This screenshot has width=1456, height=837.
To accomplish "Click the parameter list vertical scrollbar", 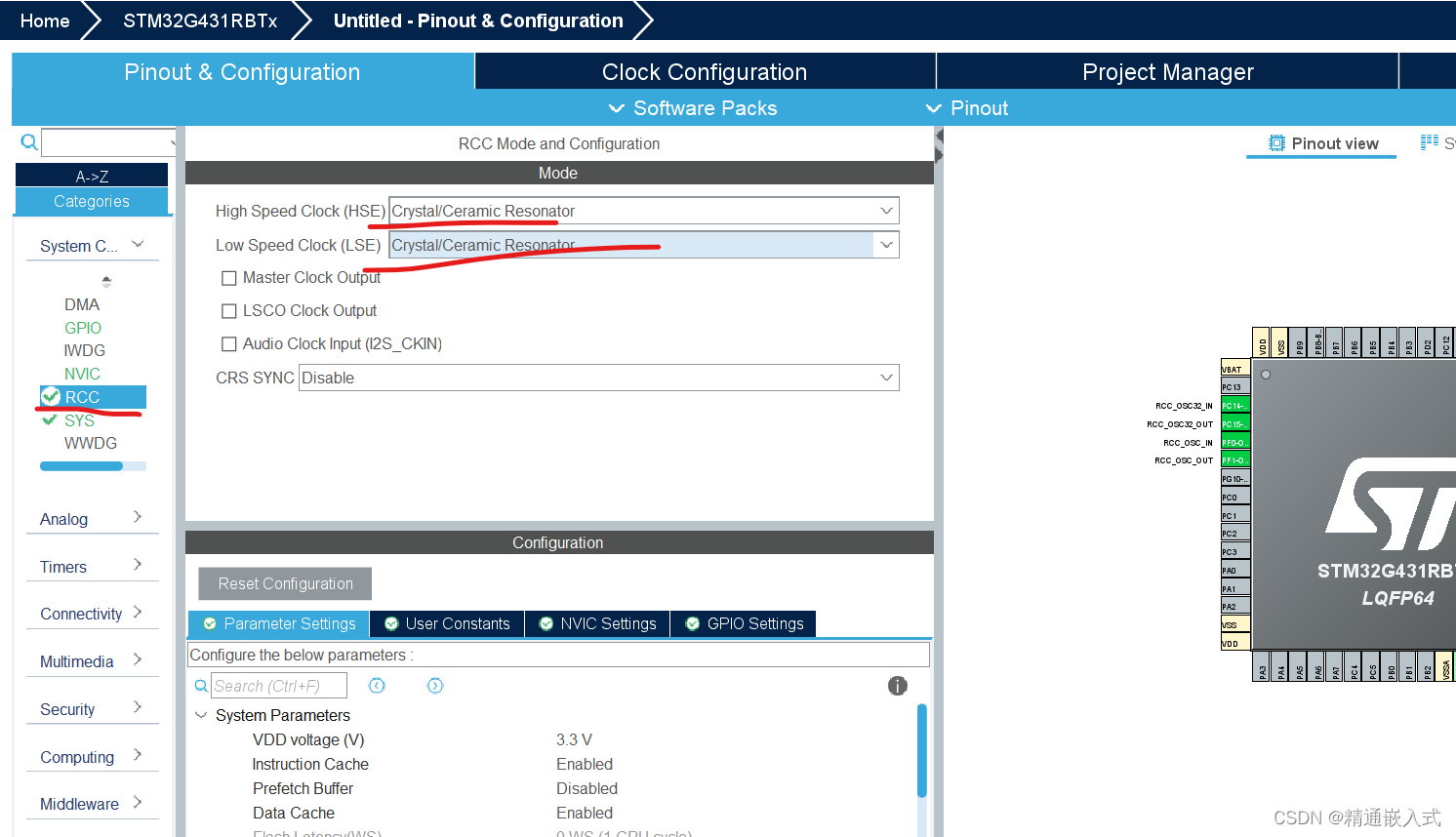I will click(x=922, y=751).
